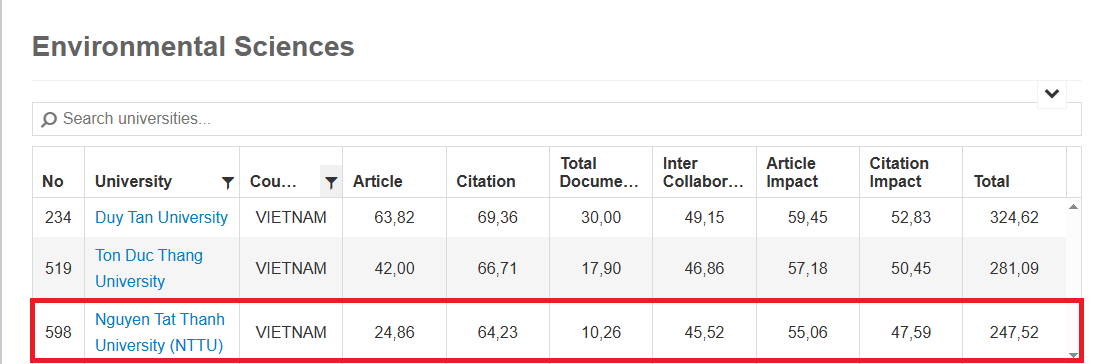This screenshot has width=1112, height=364.
Task: Sort by Citation Impact column header
Action: pos(899,172)
